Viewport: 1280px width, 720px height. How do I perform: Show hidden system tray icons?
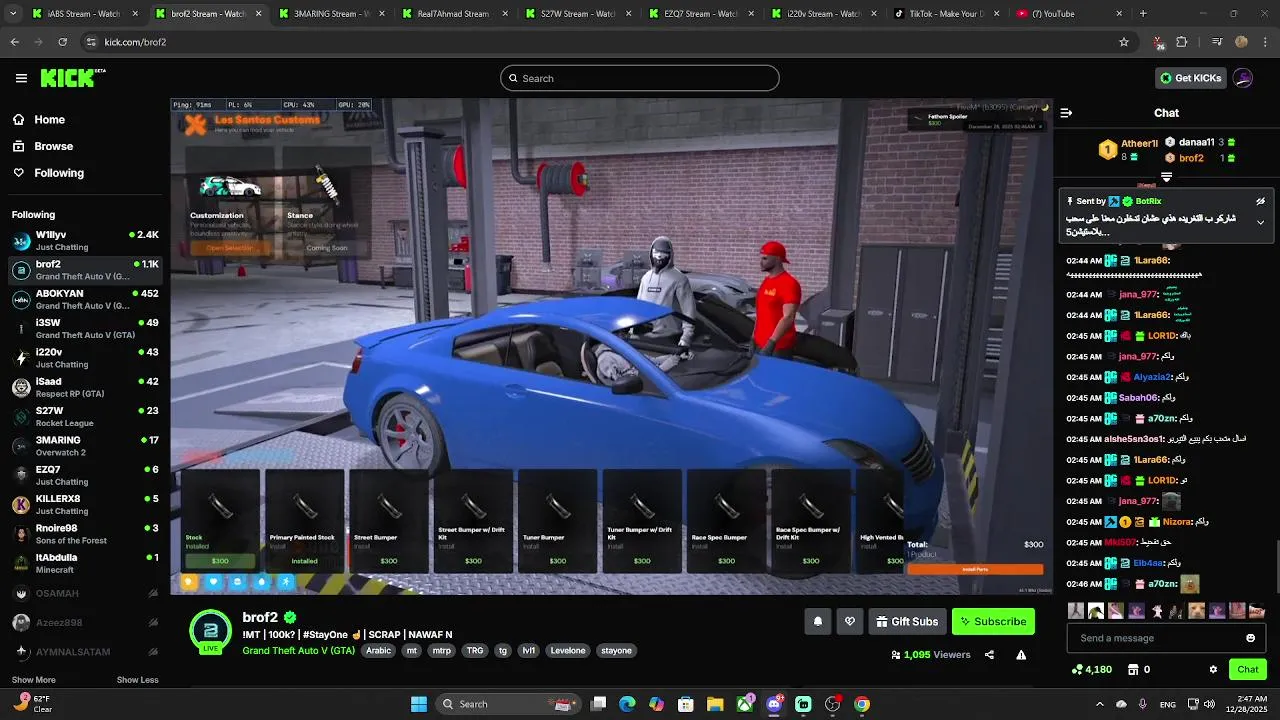1100,704
